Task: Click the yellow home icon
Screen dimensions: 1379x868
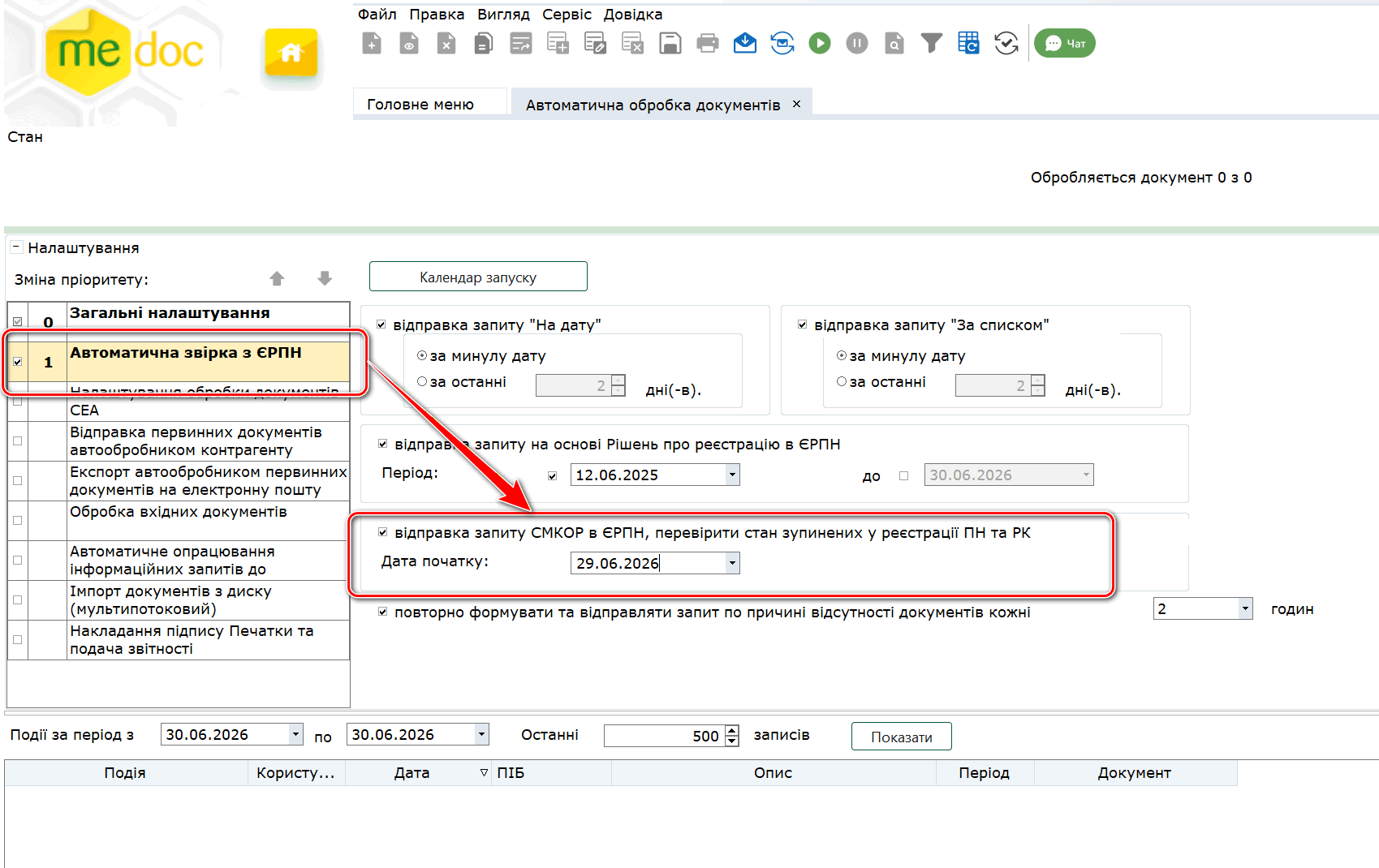Action: (291, 54)
